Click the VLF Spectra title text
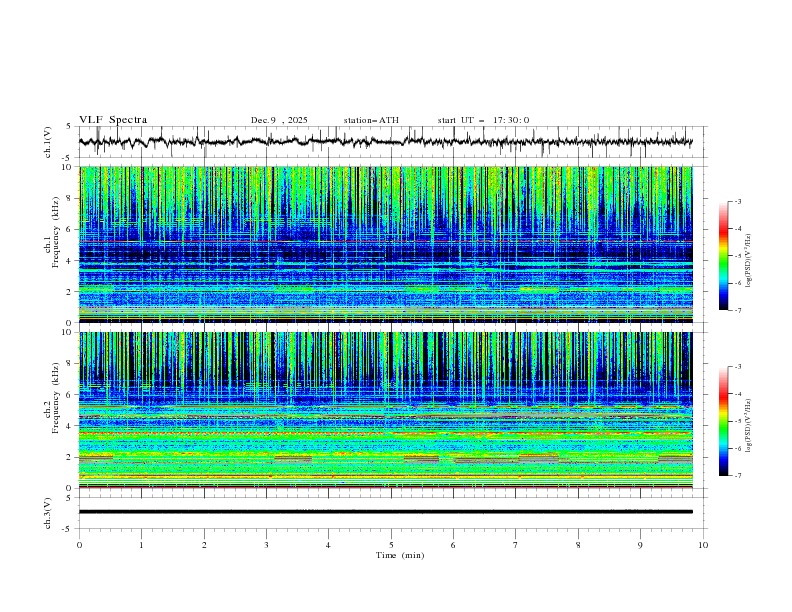This screenshot has height=612, width=792. (x=111, y=120)
